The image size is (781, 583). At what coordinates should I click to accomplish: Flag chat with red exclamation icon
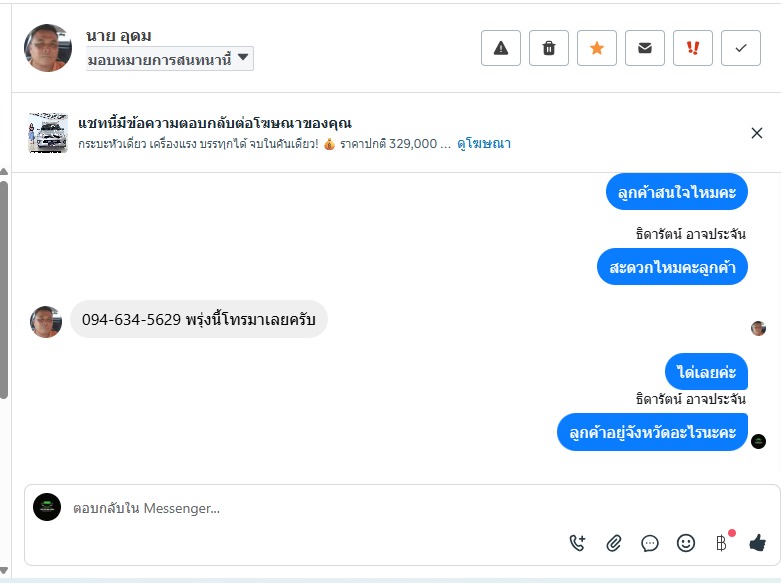click(x=693, y=48)
